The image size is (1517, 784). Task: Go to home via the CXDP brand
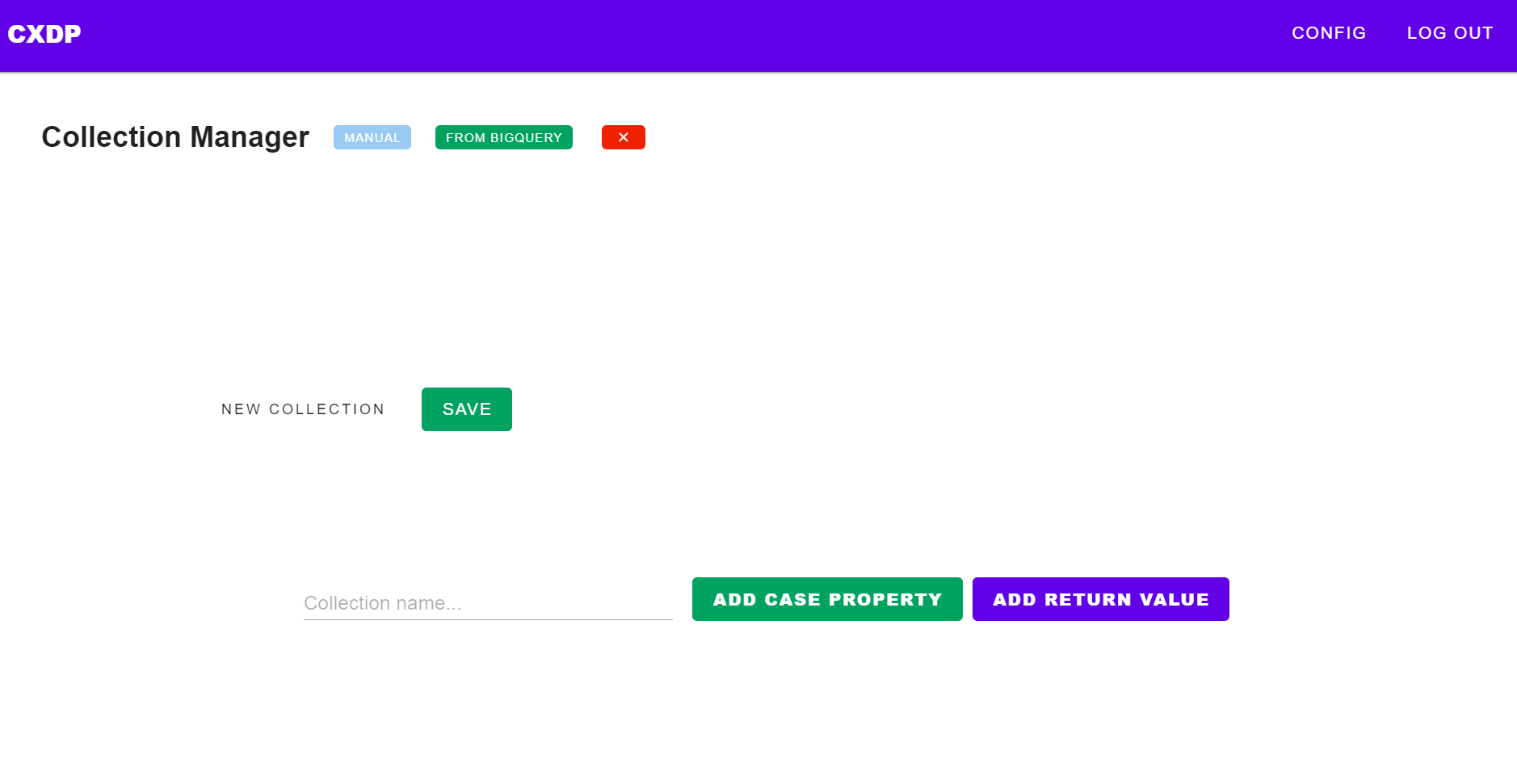point(44,34)
